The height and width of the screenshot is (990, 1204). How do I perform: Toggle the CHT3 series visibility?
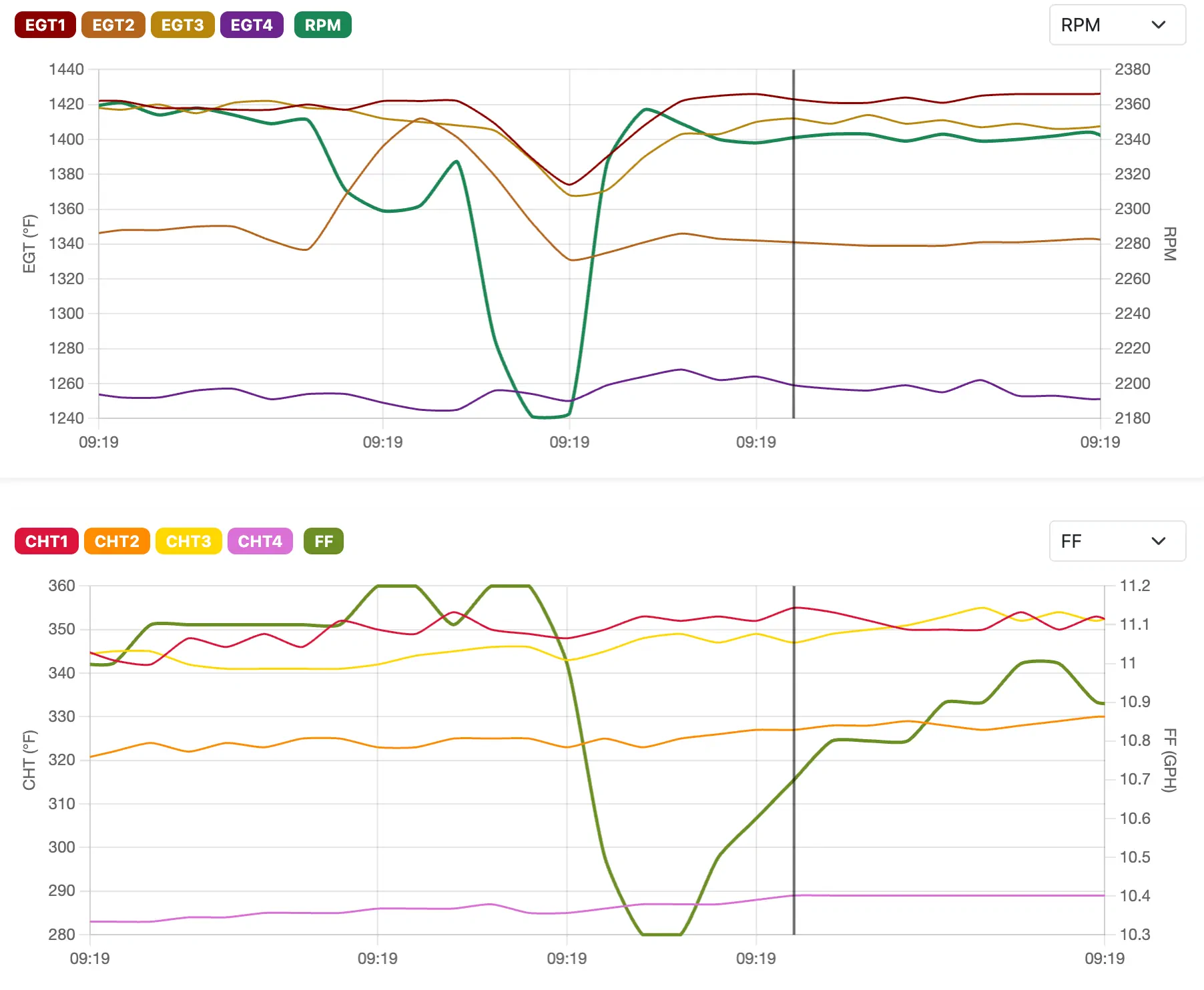tap(188, 541)
